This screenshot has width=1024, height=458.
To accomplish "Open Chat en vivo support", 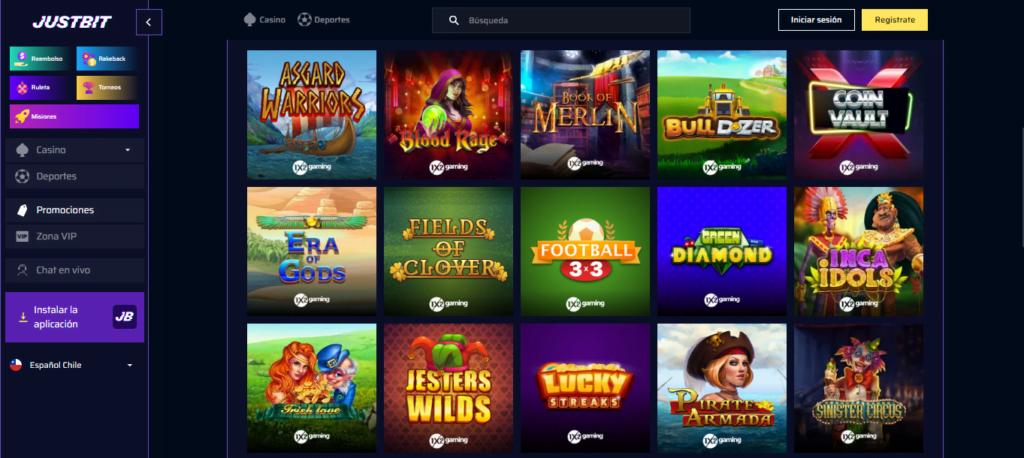I will [x=75, y=270].
